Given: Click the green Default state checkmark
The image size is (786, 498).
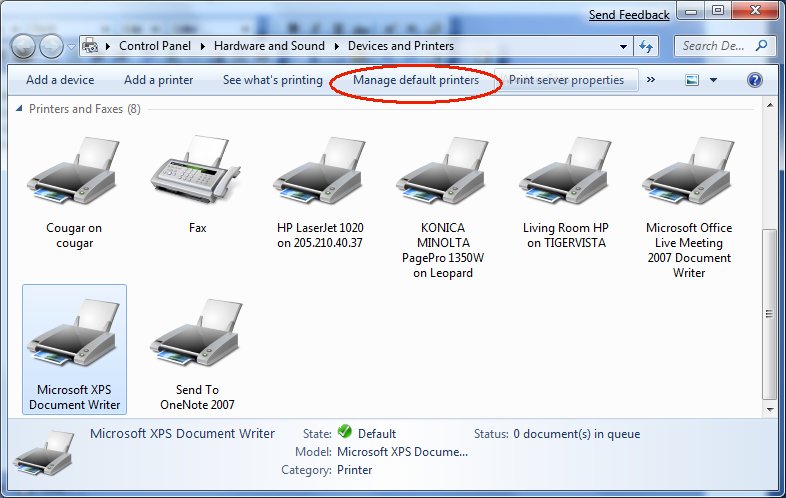Looking at the screenshot, I should [x=344, y=431].
